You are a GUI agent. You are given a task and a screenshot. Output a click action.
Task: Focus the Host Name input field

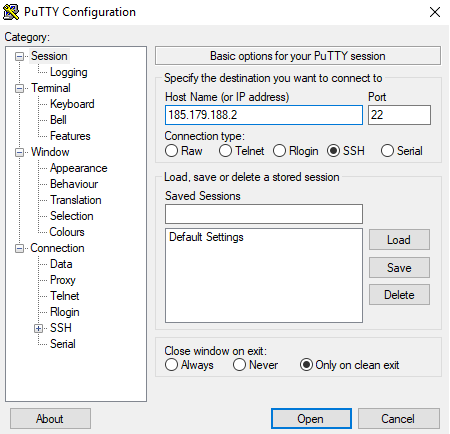point(264,115)
